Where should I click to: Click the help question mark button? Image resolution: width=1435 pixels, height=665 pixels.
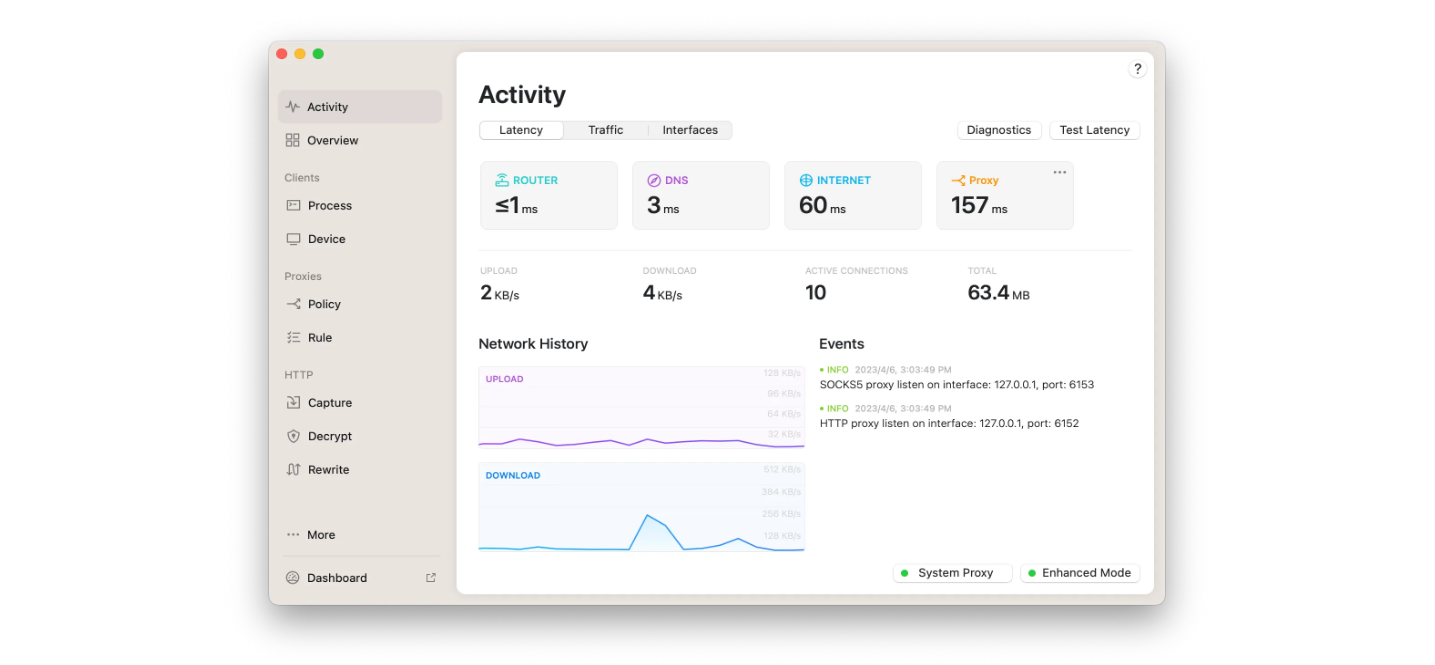(1137, 69)
